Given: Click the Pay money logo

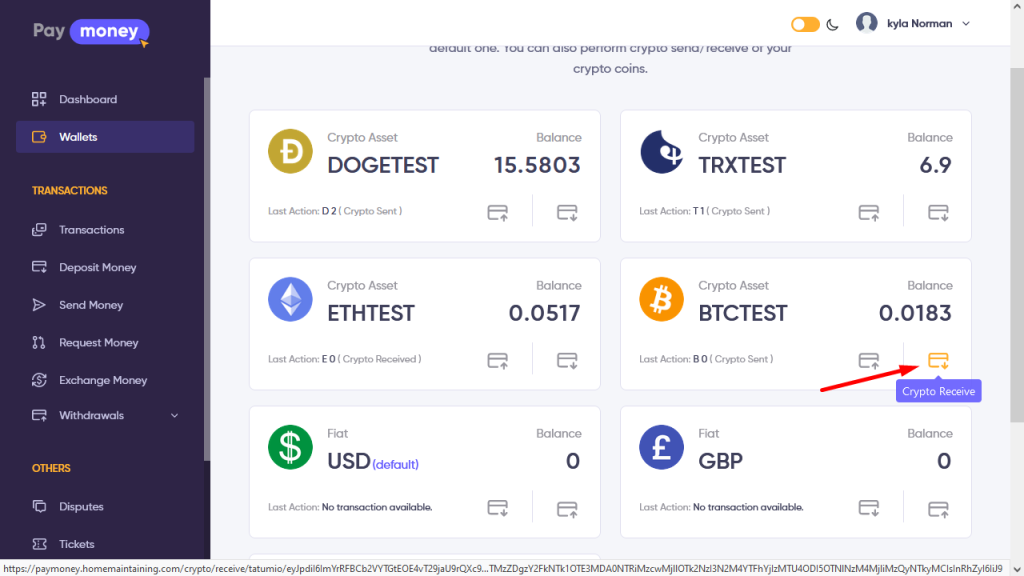Looking at the screenshot, I should 90,32.
